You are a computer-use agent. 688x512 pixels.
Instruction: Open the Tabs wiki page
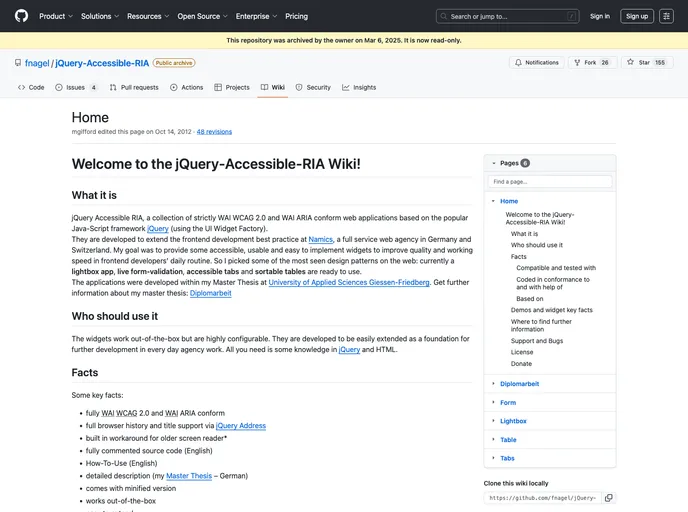pos(507,458)
